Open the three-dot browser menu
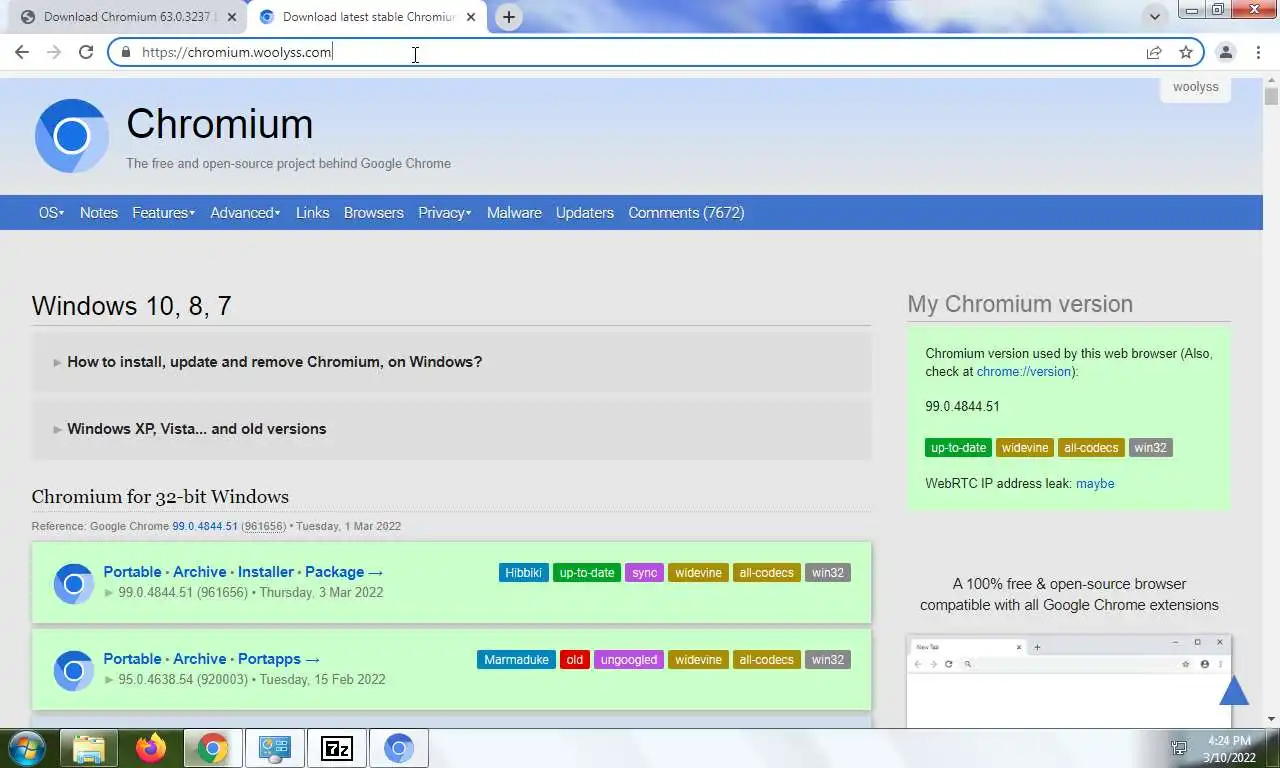Image resolution: width=1280 pixels, height=768 pixels. click(x=1258, y=52)
